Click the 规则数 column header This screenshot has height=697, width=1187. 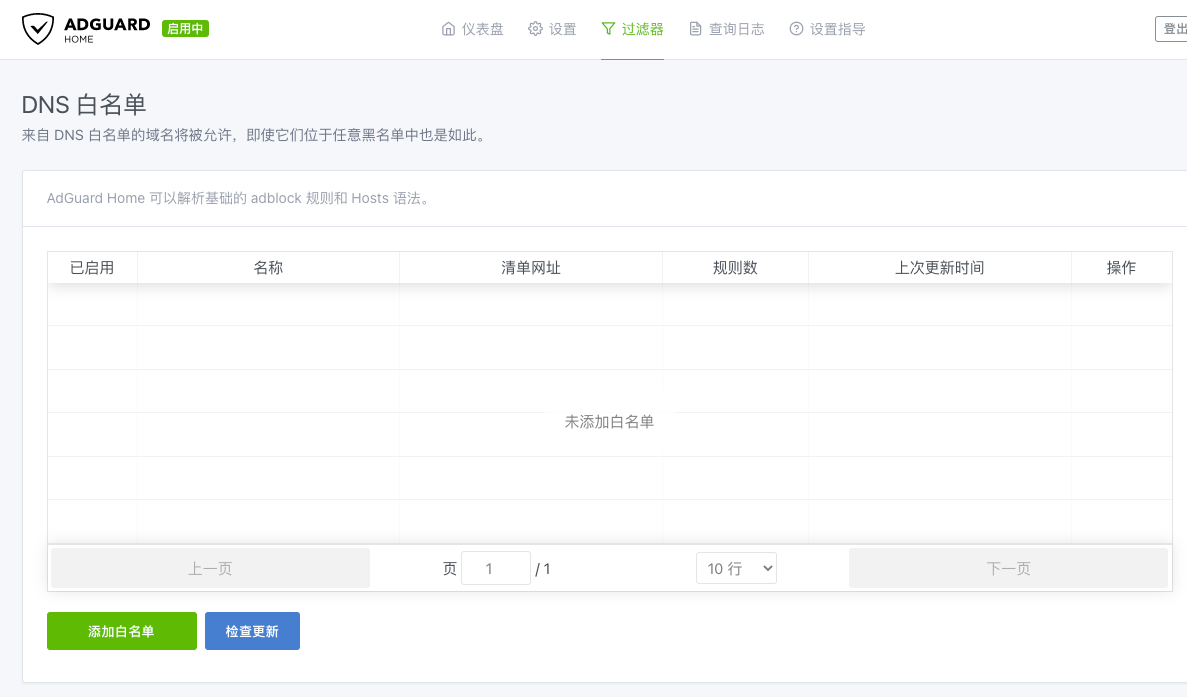pyautogui.click(x=735, y=268)
